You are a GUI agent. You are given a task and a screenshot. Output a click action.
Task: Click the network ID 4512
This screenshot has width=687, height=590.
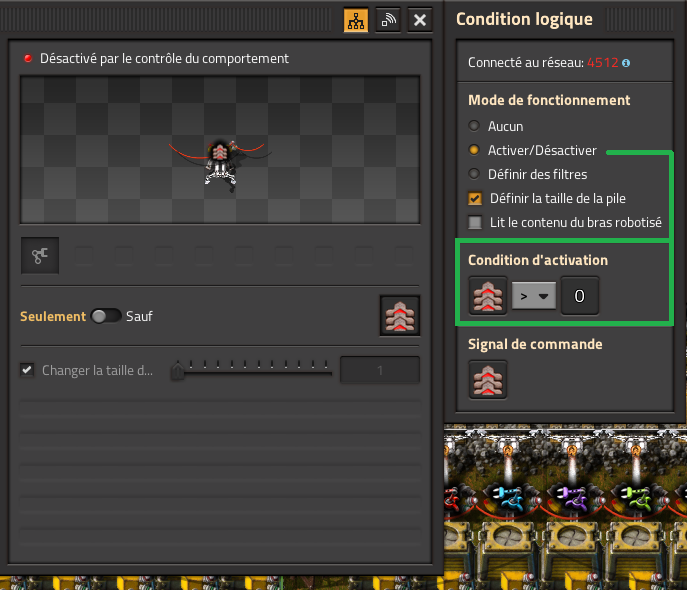tap(602, 63)
